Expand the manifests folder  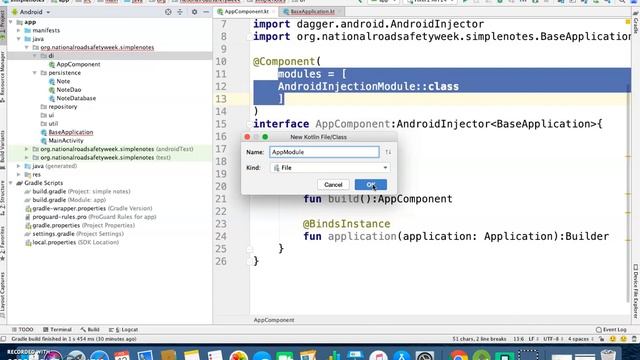(x=18, y=31)
